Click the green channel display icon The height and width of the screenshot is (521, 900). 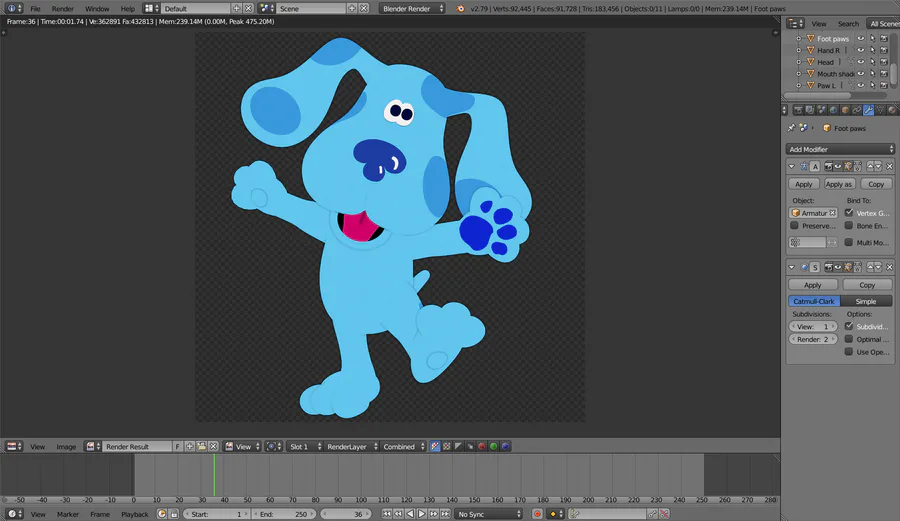tap(493, 446)
